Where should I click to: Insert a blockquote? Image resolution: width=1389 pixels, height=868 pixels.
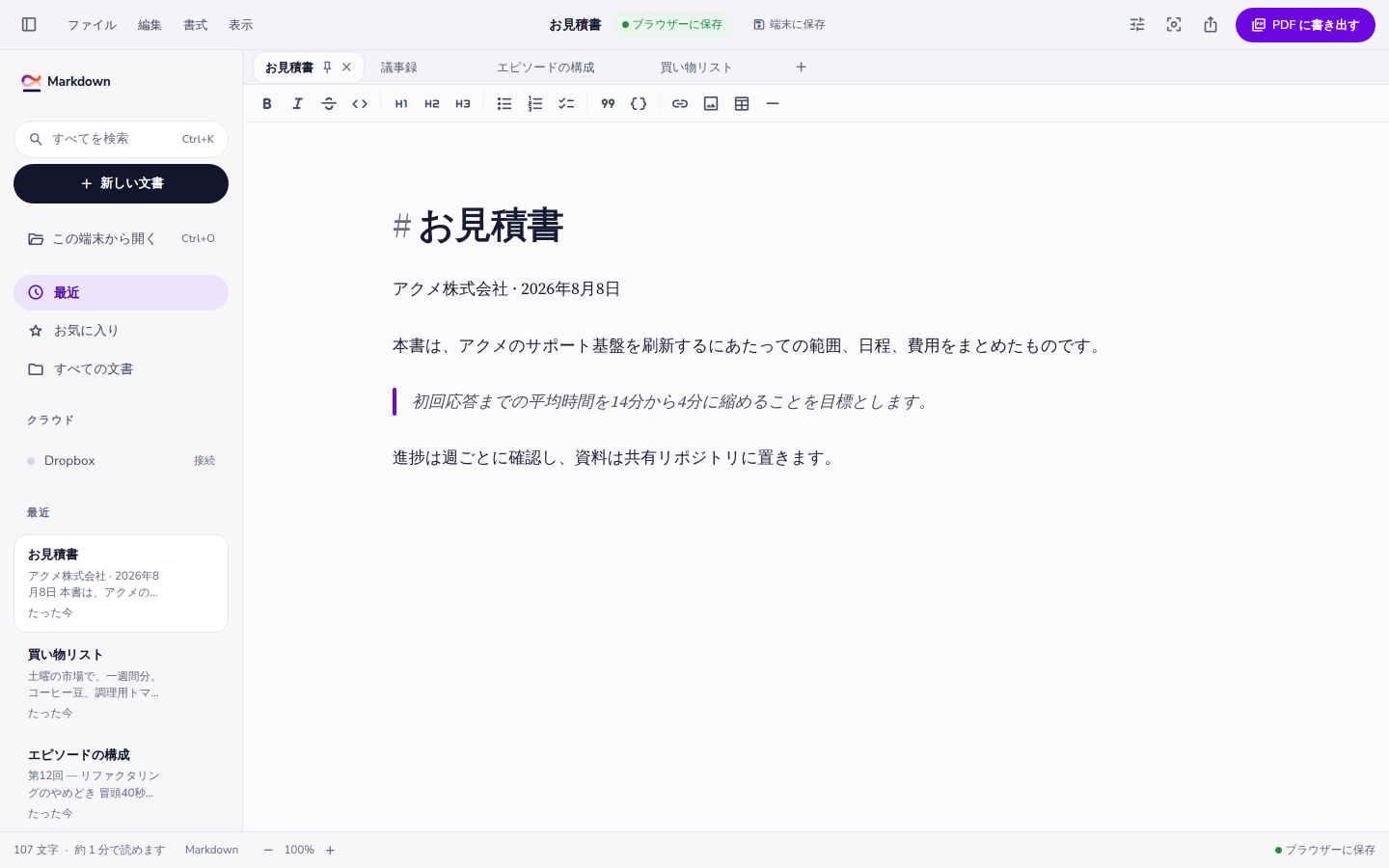click(608, 104)
